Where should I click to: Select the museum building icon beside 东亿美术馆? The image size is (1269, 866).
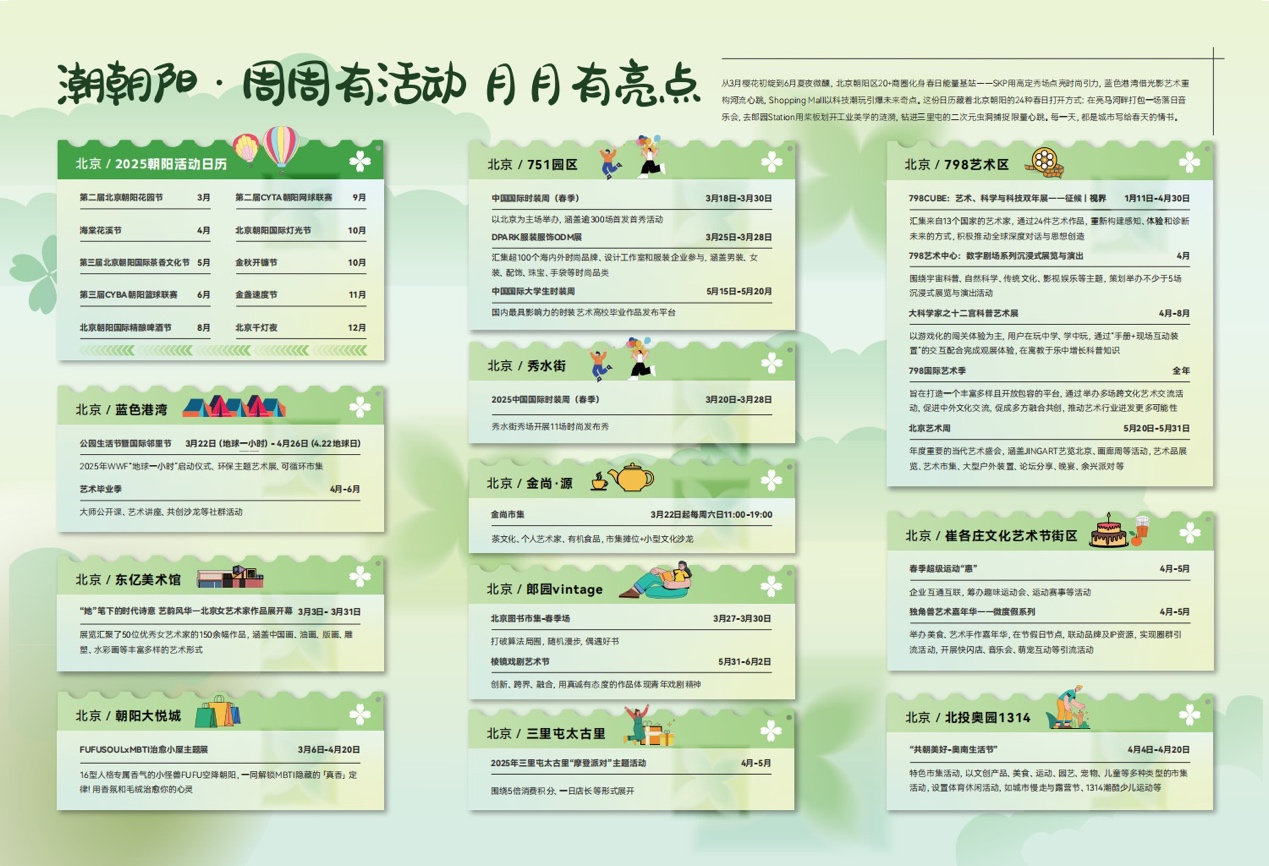[x=230, y=578]
